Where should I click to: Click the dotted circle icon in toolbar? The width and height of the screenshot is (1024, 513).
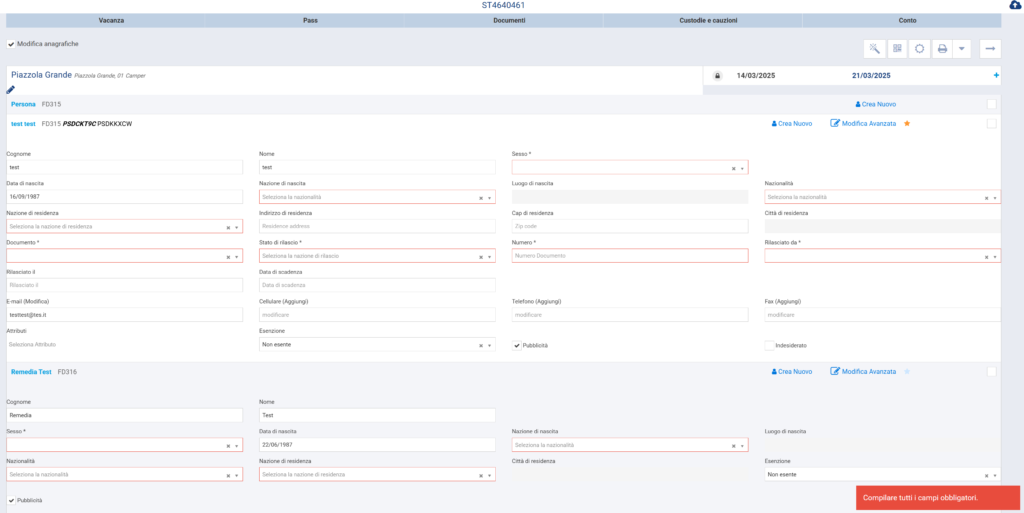(x=919, y=48)
